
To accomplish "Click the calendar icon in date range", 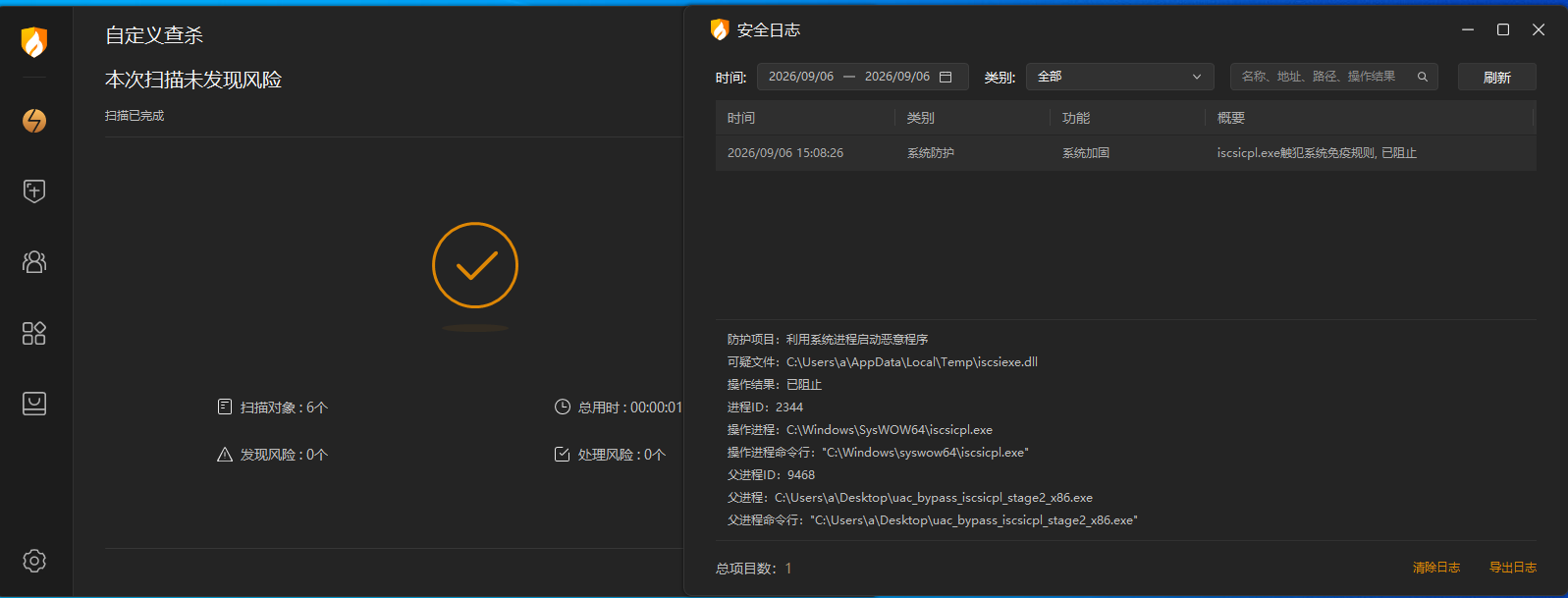I will (x=946, y=77).
